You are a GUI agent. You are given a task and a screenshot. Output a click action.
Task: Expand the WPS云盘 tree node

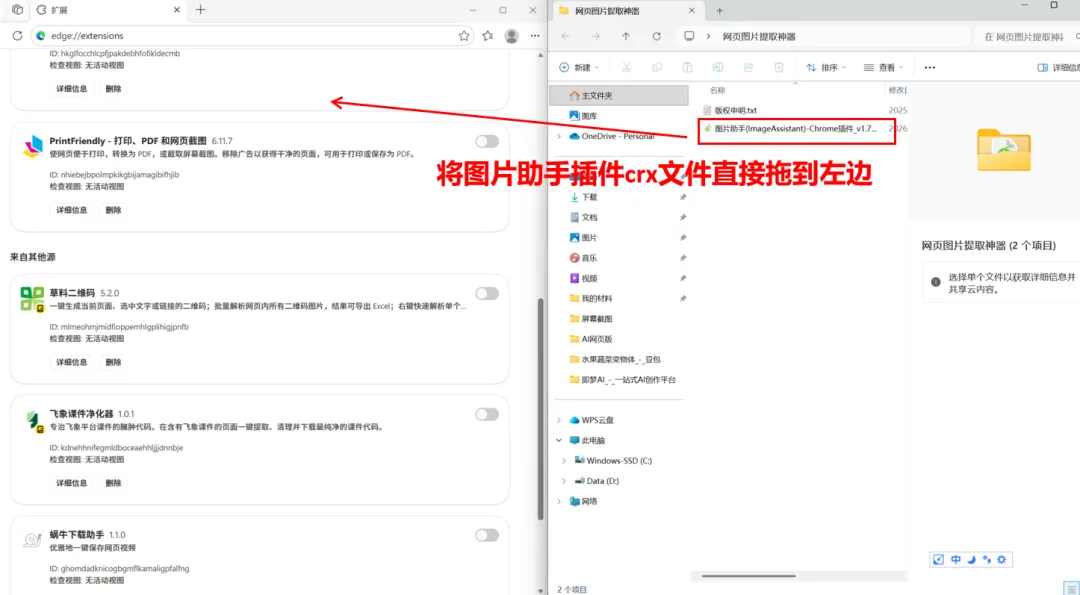point(559,420)
